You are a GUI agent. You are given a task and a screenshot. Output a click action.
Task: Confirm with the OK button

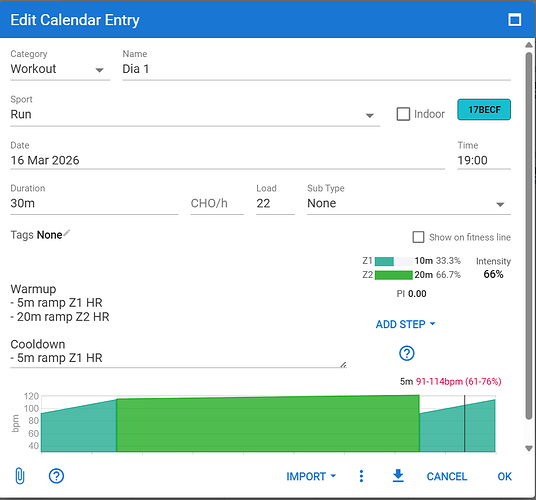[x=504, y=476]
